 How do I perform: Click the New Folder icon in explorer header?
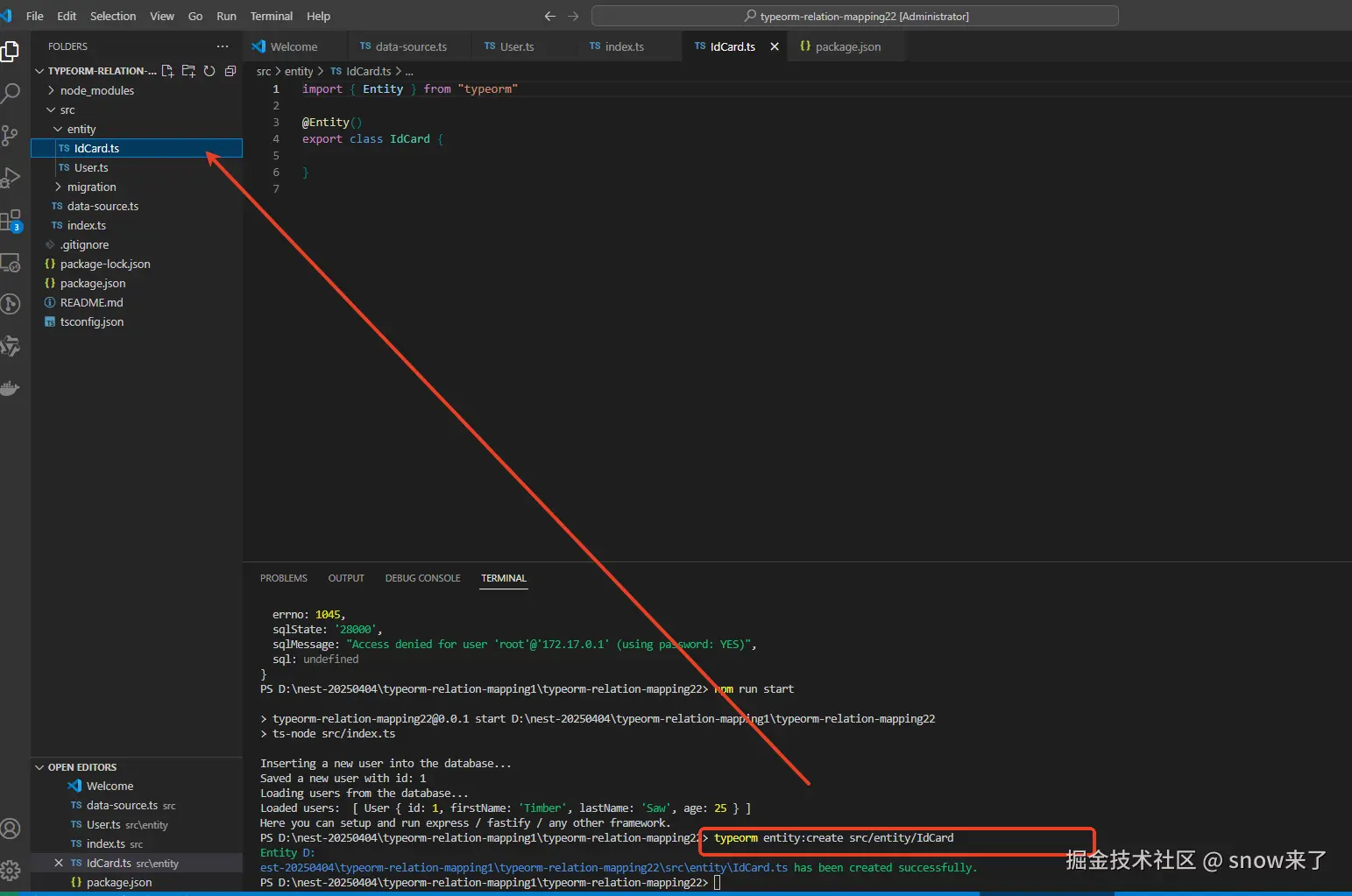(x=188, y=71)
